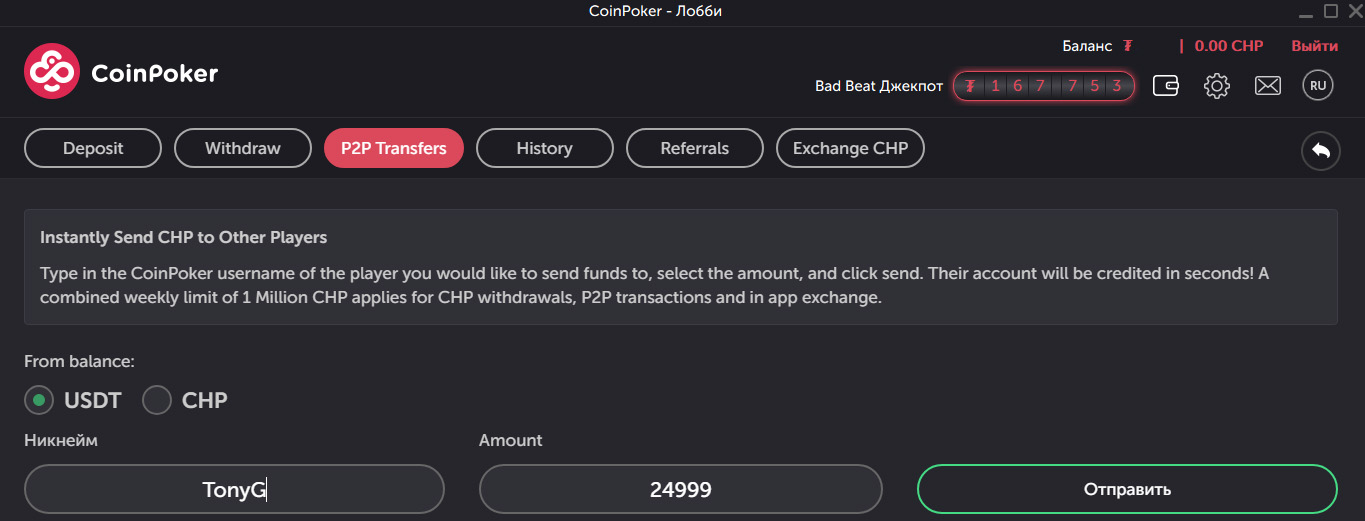Open messages envelope icon
Screen dimensions: 1365x521
(x=1268, y=86)
